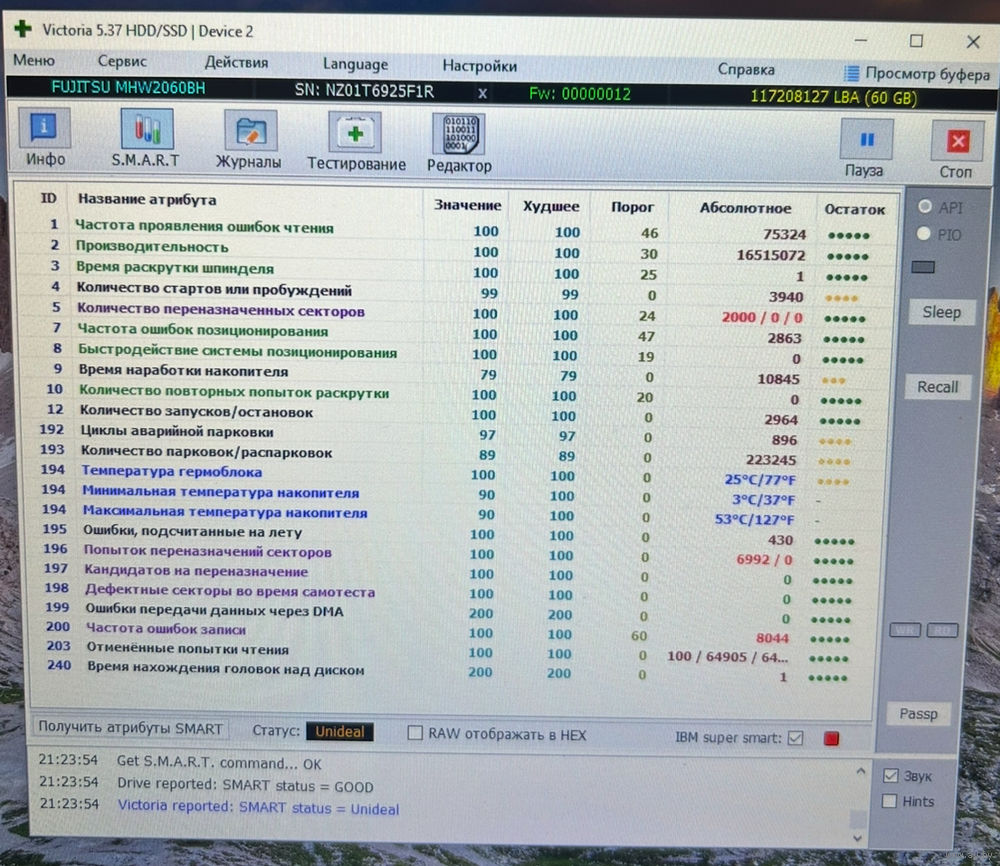Viewport: 1000px width, 866px height.
Task: Click the Recall button
Action: pyautogui.click(x=938, y=386)
